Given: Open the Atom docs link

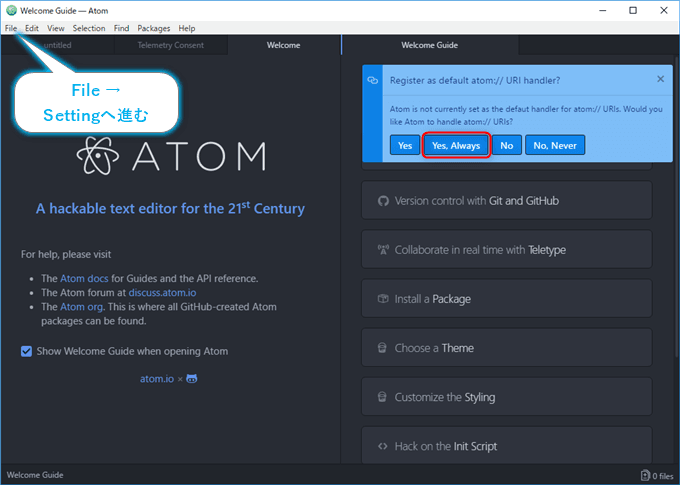Looking at the screenshot, I should point(84,279).
